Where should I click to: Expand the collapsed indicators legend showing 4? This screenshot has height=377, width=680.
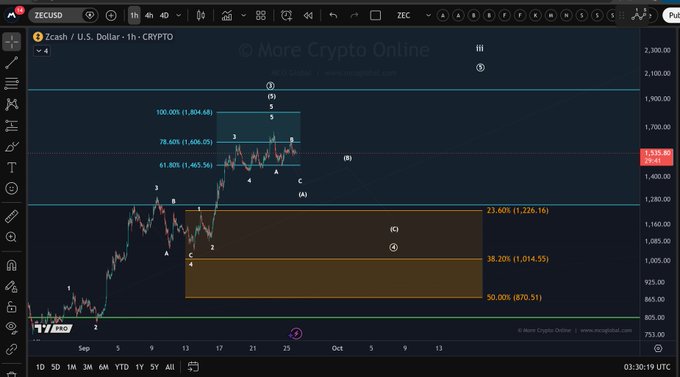(x=42, y=51)
